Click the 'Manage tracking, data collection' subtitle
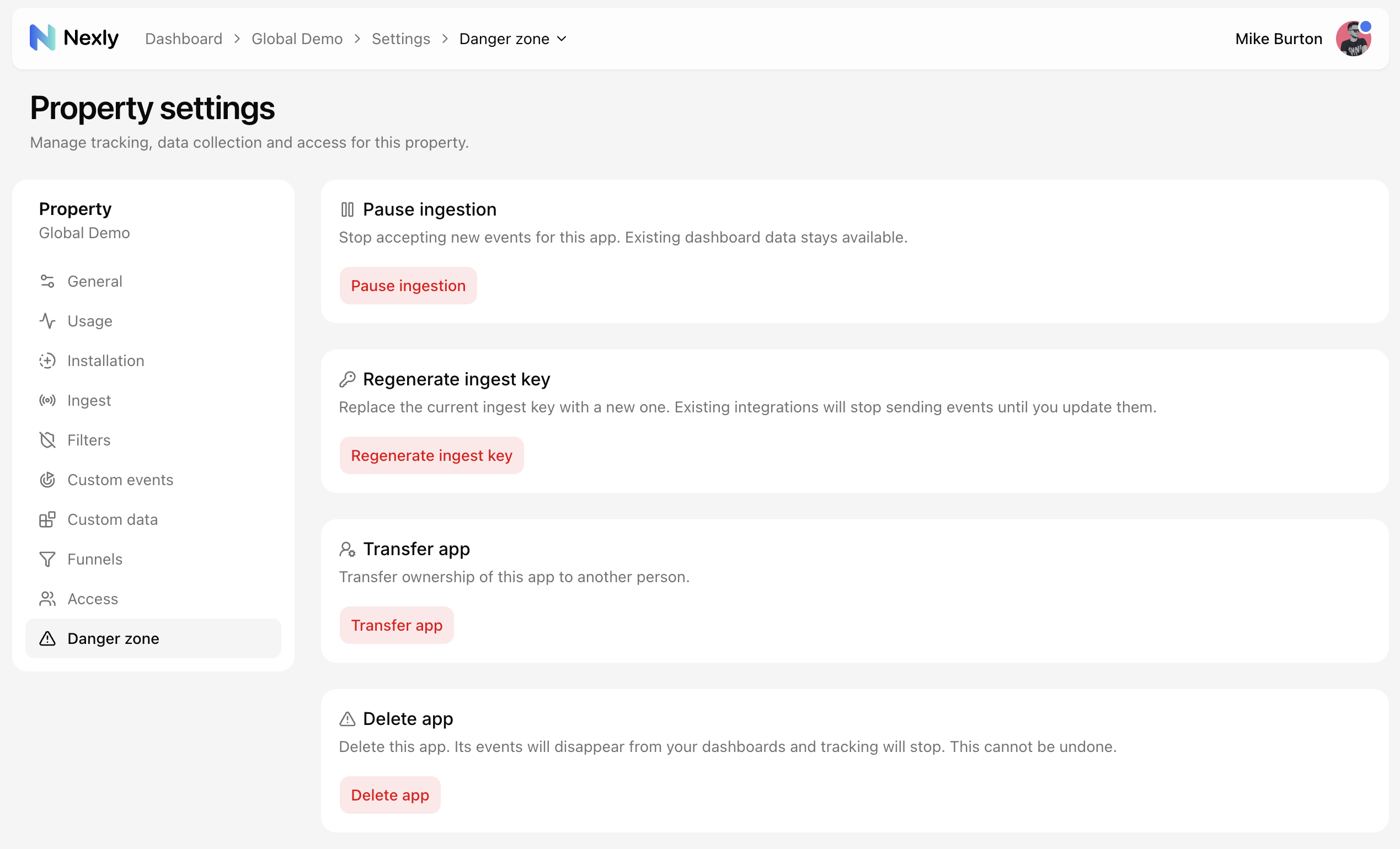Viewport: 1400px width, 849px height. click(249, 143)
